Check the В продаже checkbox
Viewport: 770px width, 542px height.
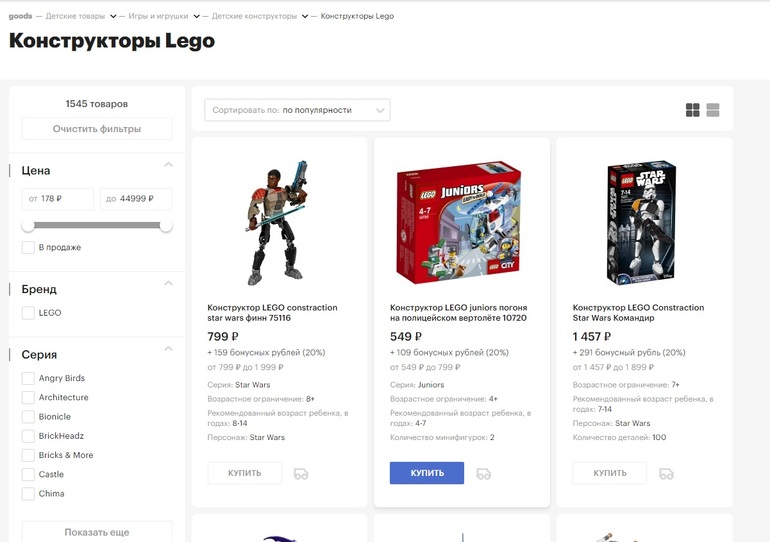[x=28, y=247]
